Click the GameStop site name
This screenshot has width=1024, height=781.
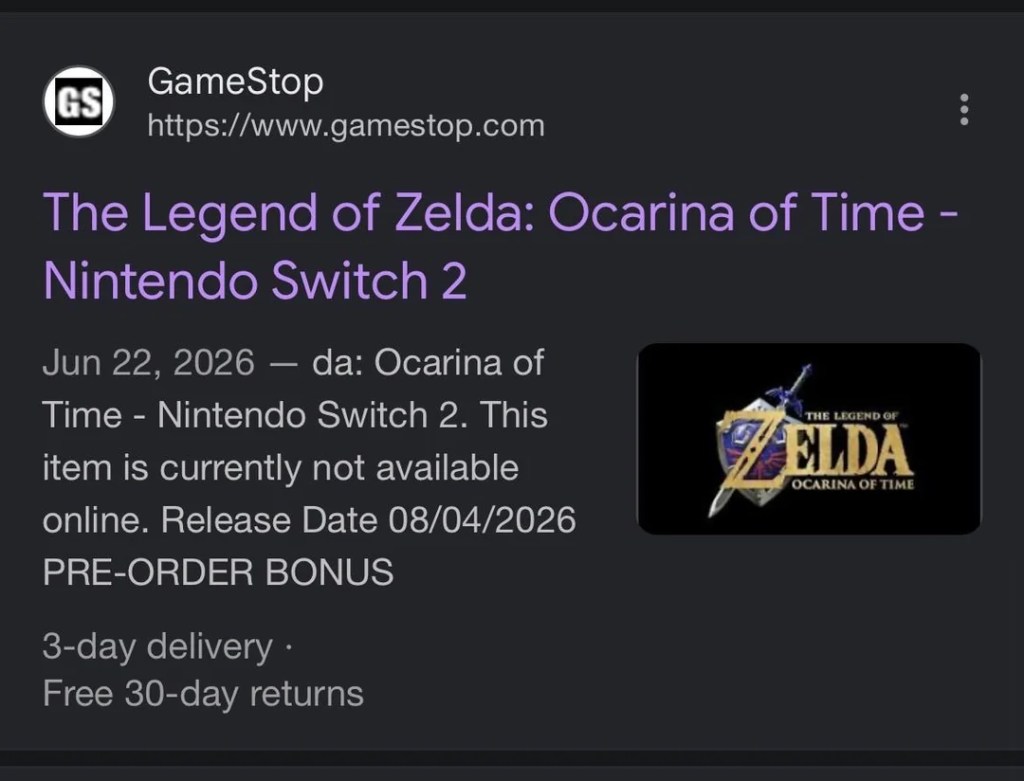point(235,82)
